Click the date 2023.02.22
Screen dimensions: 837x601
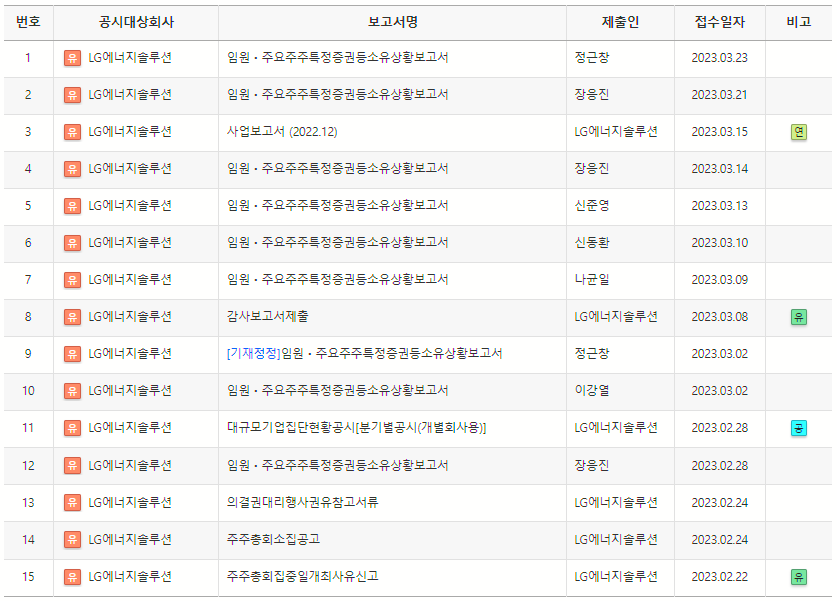[x=720, y=577]
